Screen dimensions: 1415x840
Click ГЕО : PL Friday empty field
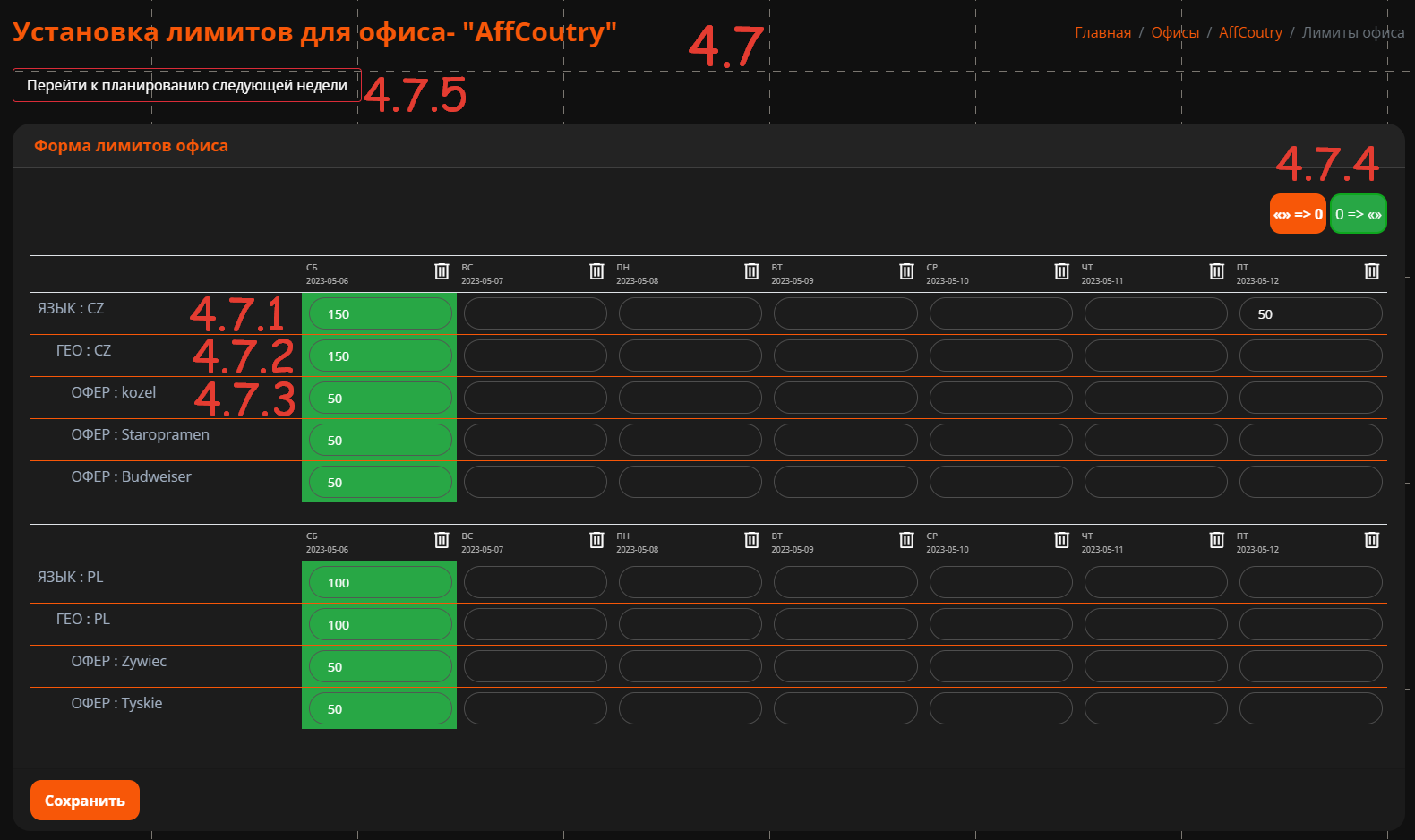[1311, 624]
